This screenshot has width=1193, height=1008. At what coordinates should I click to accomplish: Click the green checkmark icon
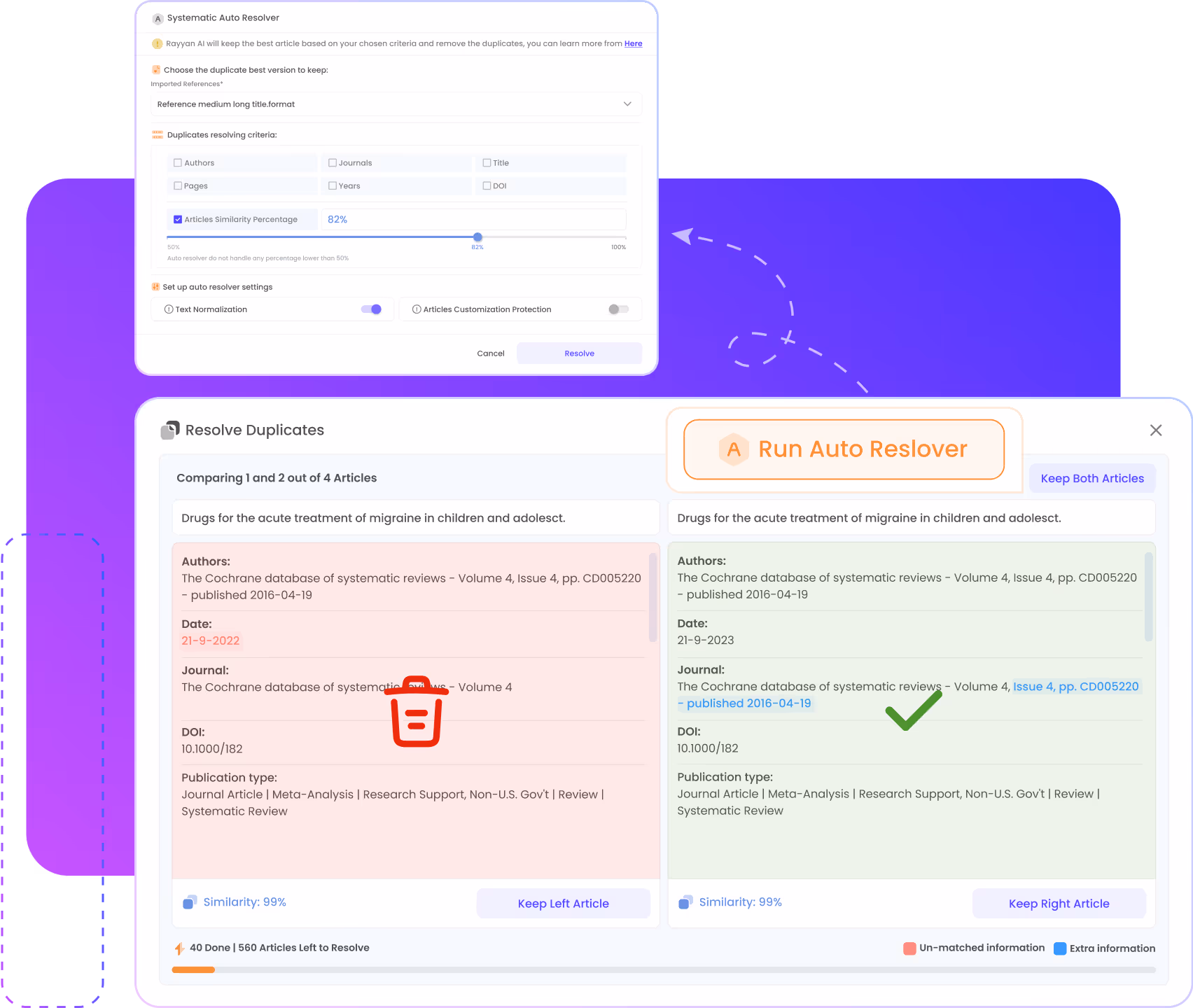913,710
